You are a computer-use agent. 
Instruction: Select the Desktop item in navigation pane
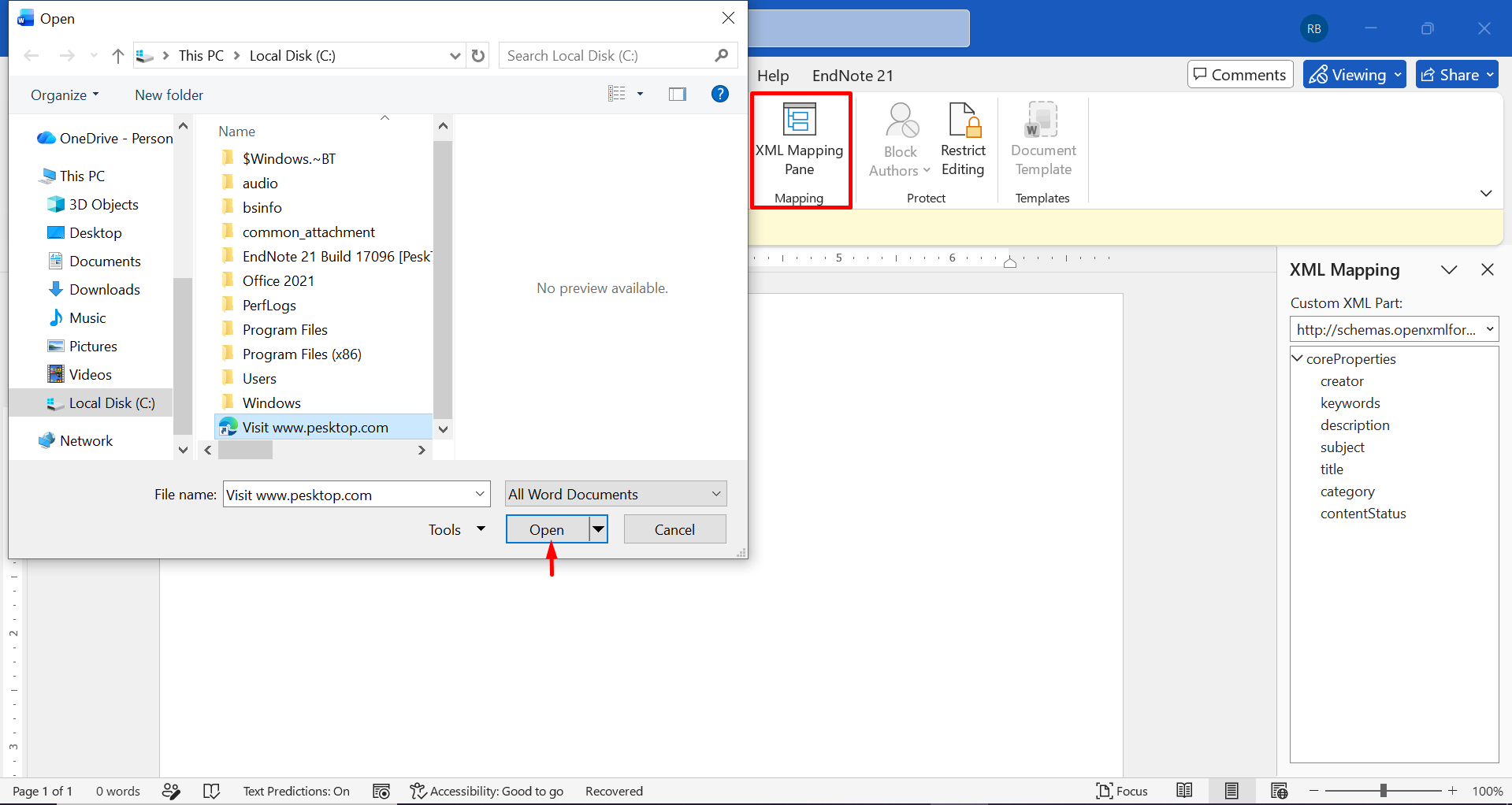click(x=95, y=232)
